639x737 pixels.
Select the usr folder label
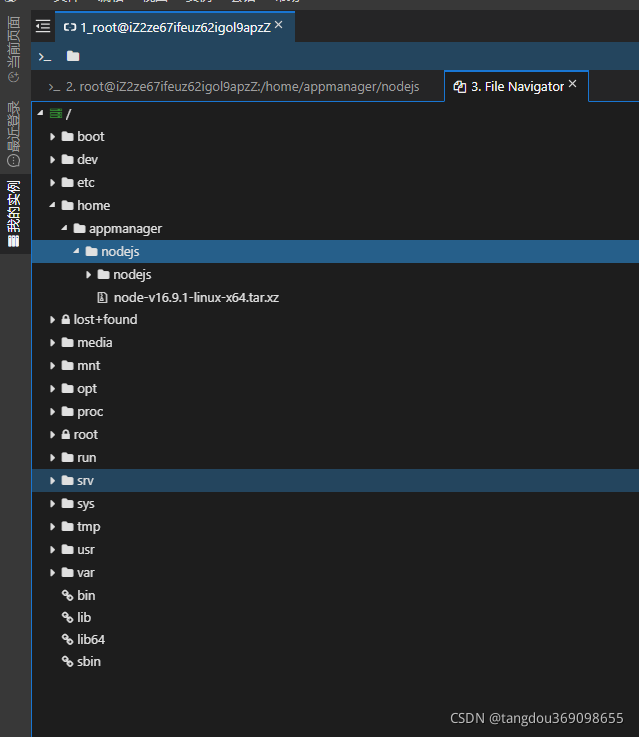pos(86,550)
